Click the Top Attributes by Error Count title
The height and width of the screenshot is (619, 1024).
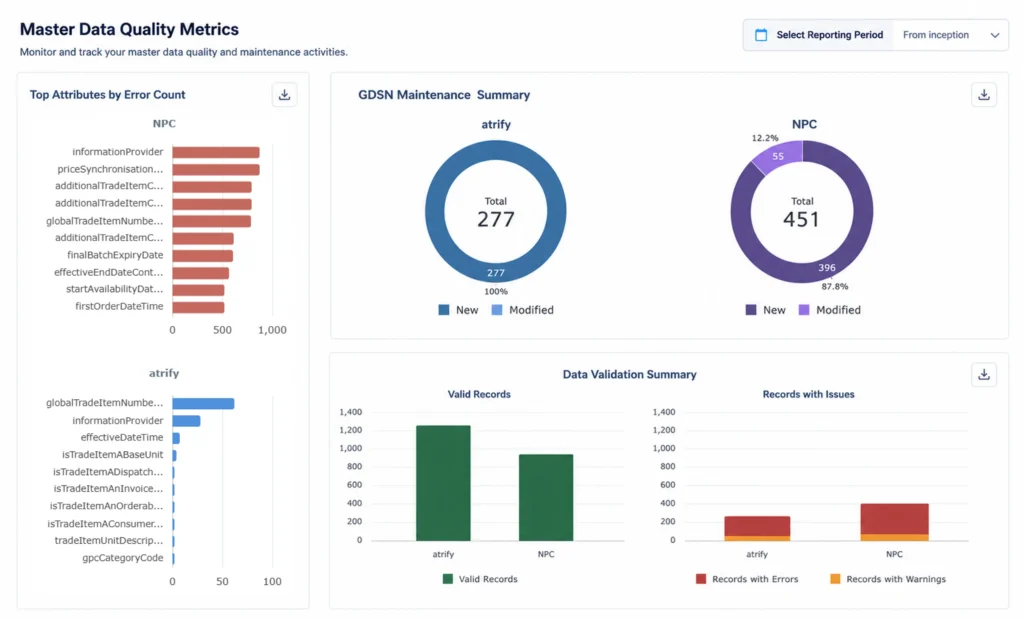(108, 95)
